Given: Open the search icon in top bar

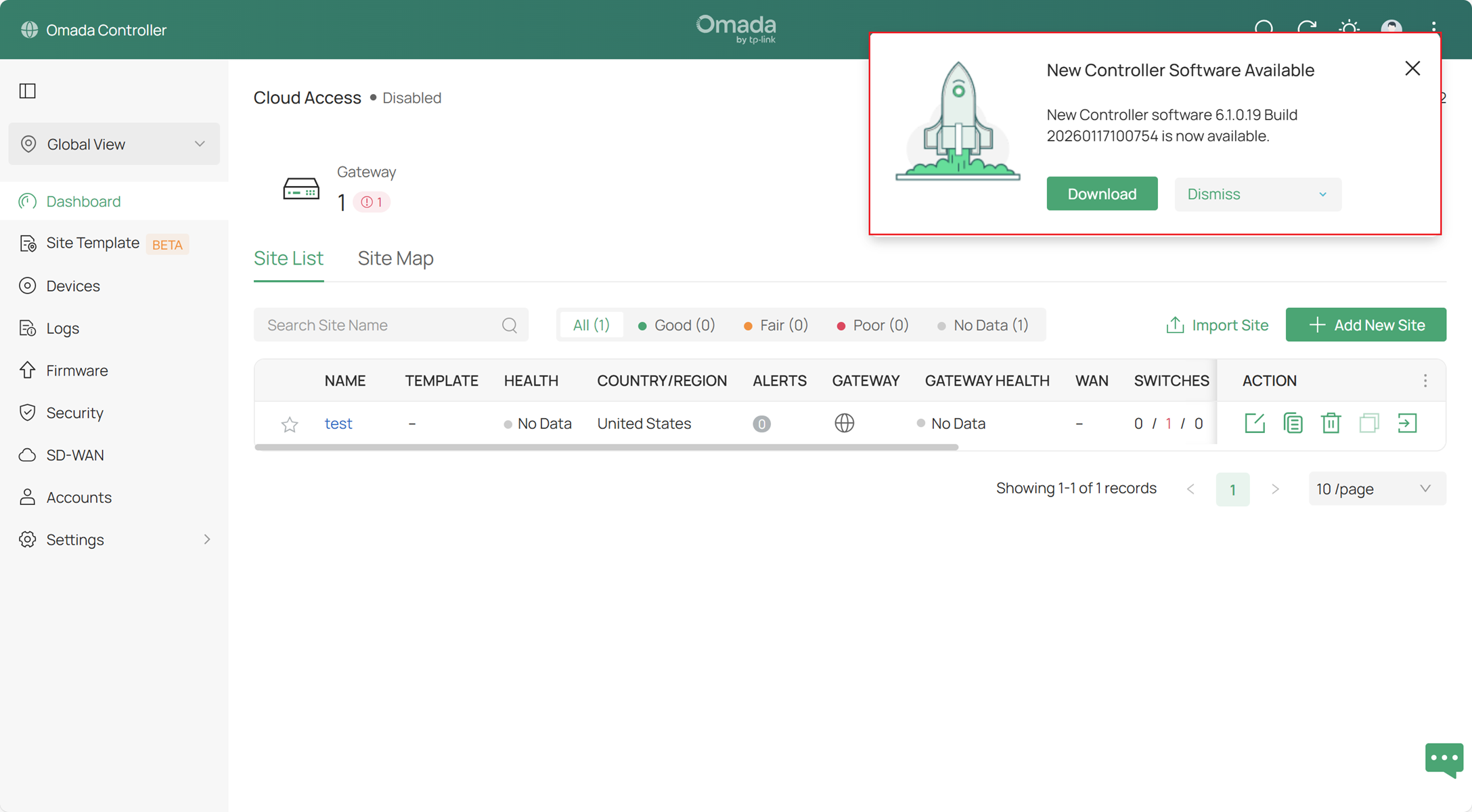Looking at the screenshot, I should tap(1264, 29).
